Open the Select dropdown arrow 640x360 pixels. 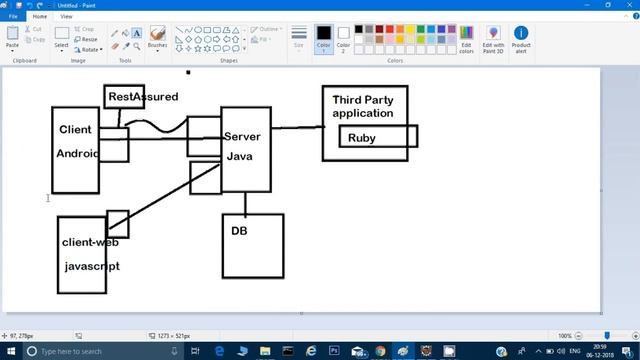tap(62, 51)
